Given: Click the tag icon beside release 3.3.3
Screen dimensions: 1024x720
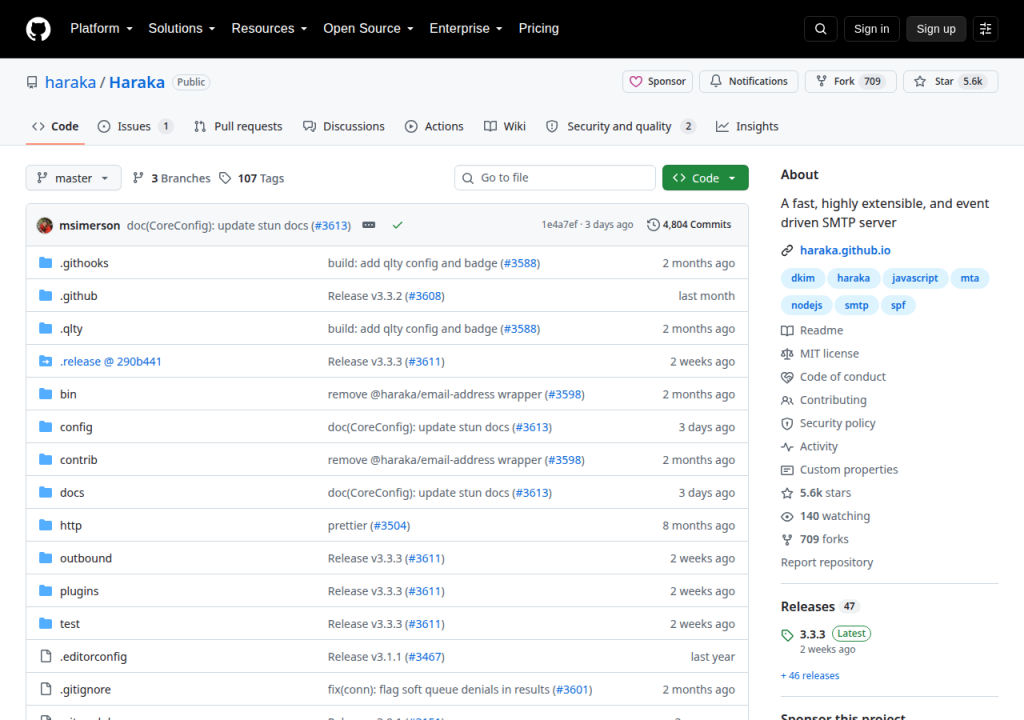Looking at the screenshot, I should [x=787, y=634].
